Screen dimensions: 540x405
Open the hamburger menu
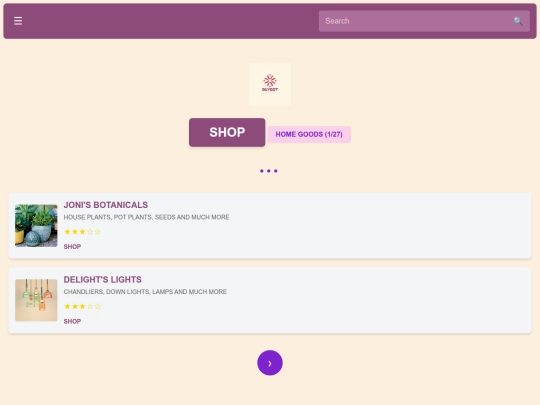pyautogui.click(x=18, y=21)
